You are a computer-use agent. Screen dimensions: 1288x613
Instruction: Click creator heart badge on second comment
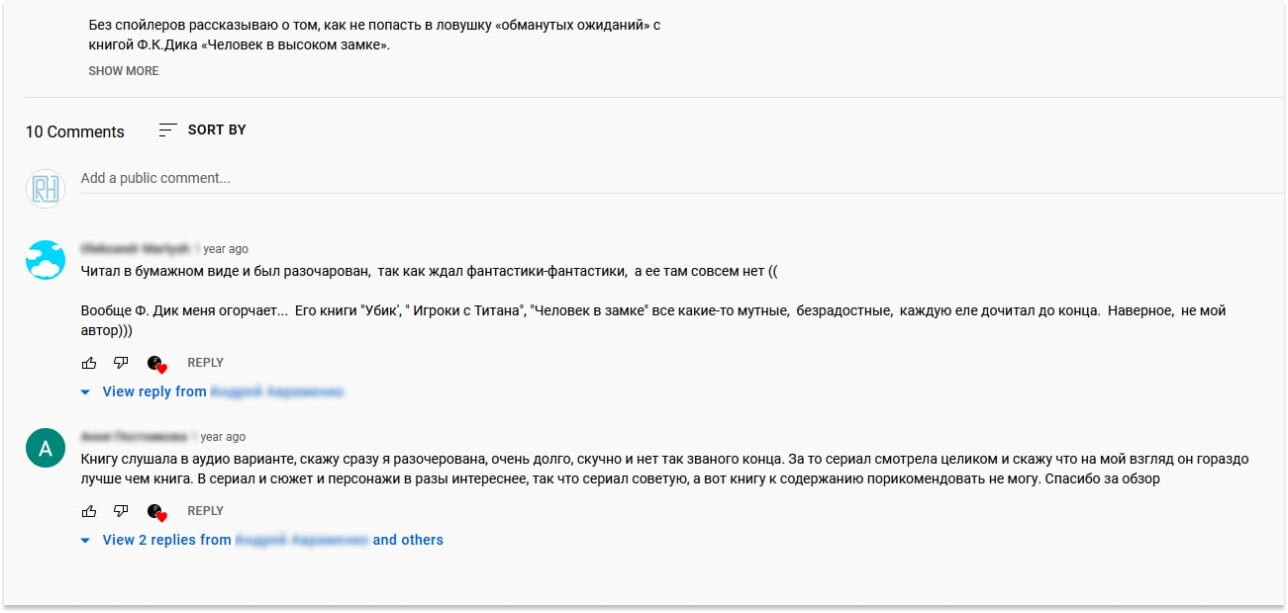point(156,512)
